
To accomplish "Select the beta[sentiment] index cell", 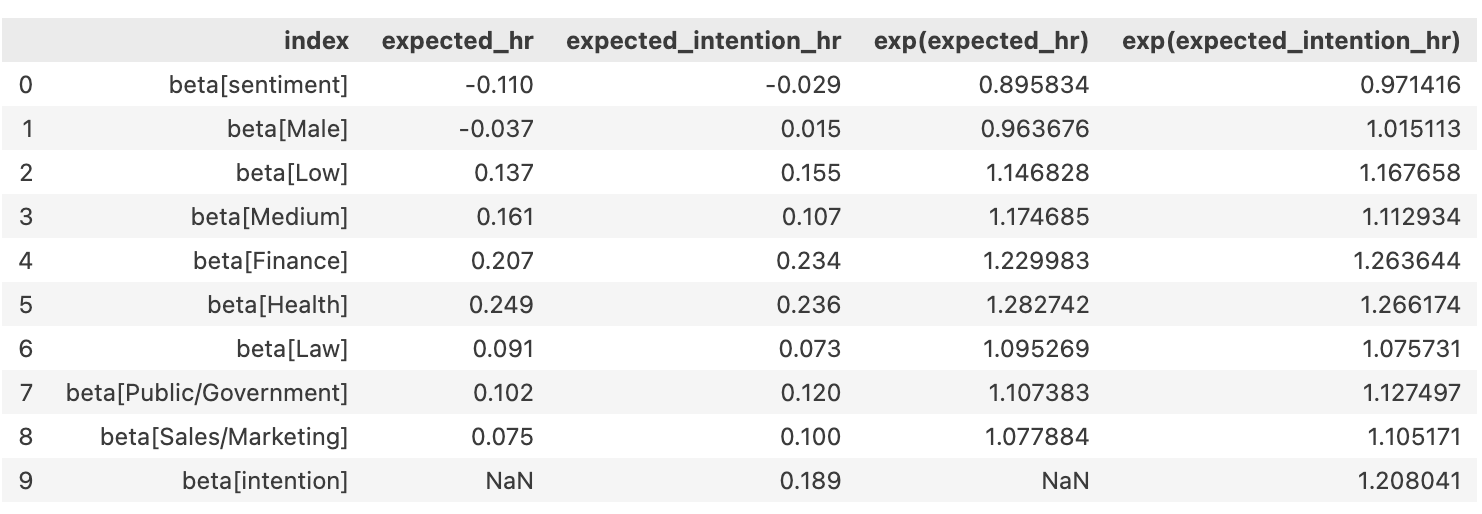I will 258,85.
